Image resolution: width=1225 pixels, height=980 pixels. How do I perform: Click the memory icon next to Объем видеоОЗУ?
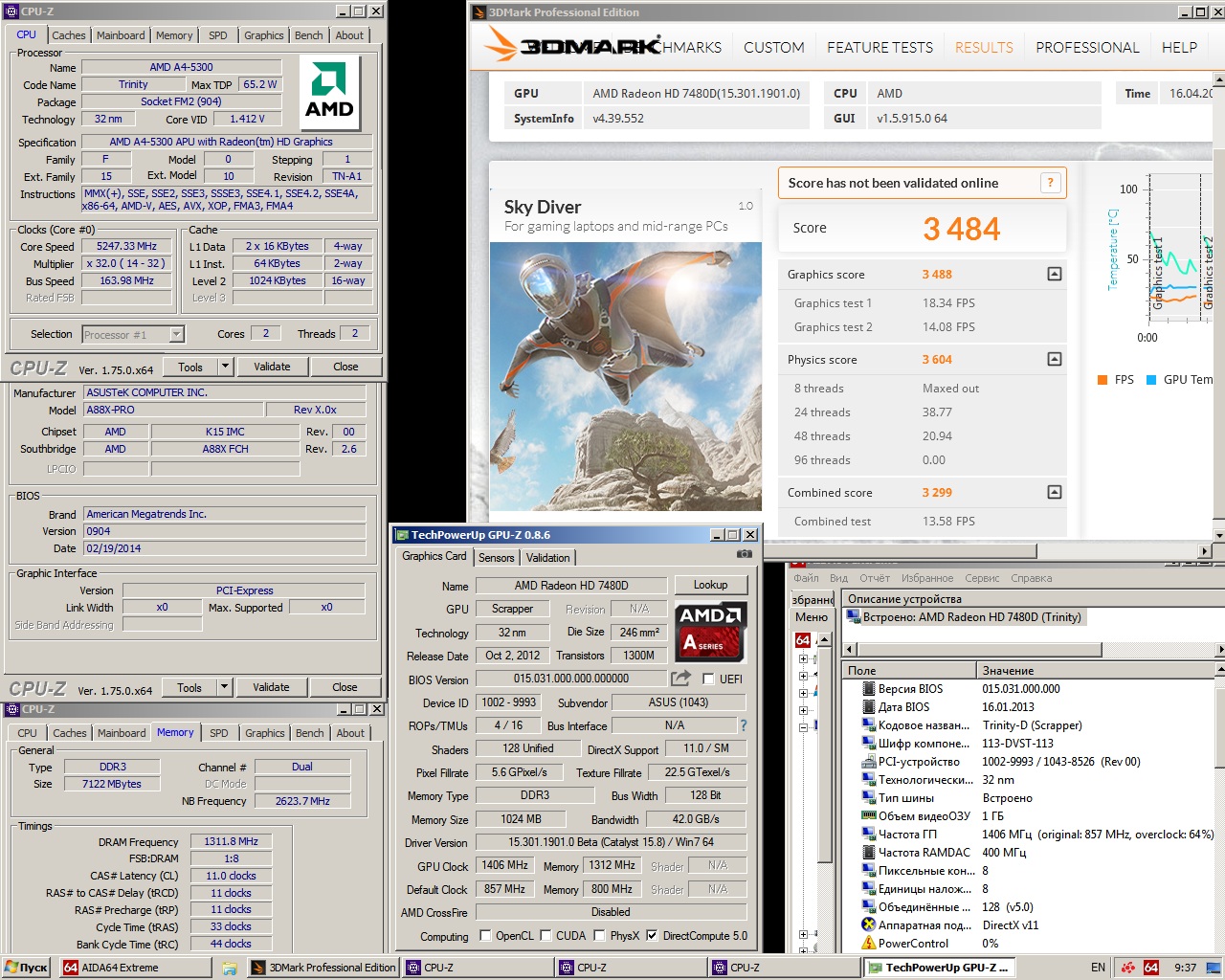(868, 816)
